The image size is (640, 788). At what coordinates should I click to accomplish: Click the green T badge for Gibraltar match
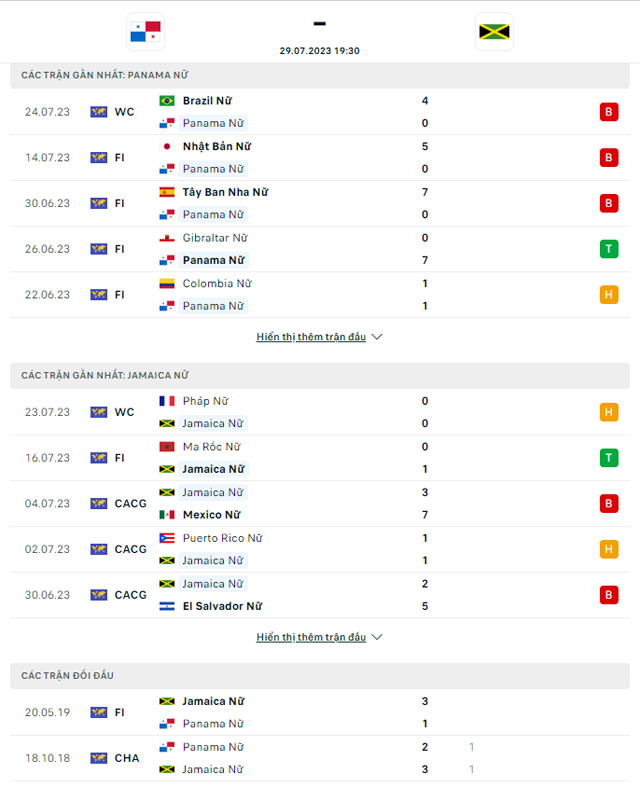pyautogui.click(x=608, y=249)
